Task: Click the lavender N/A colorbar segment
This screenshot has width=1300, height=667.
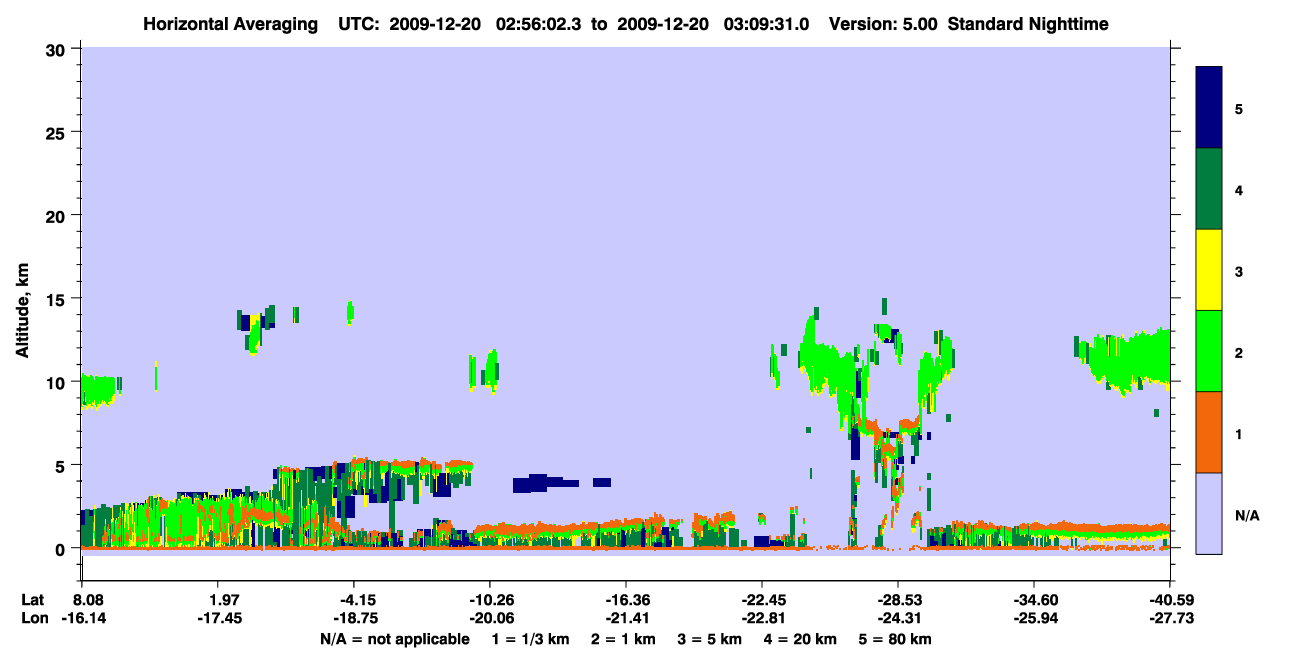Action: click(x=1209, y=513)
